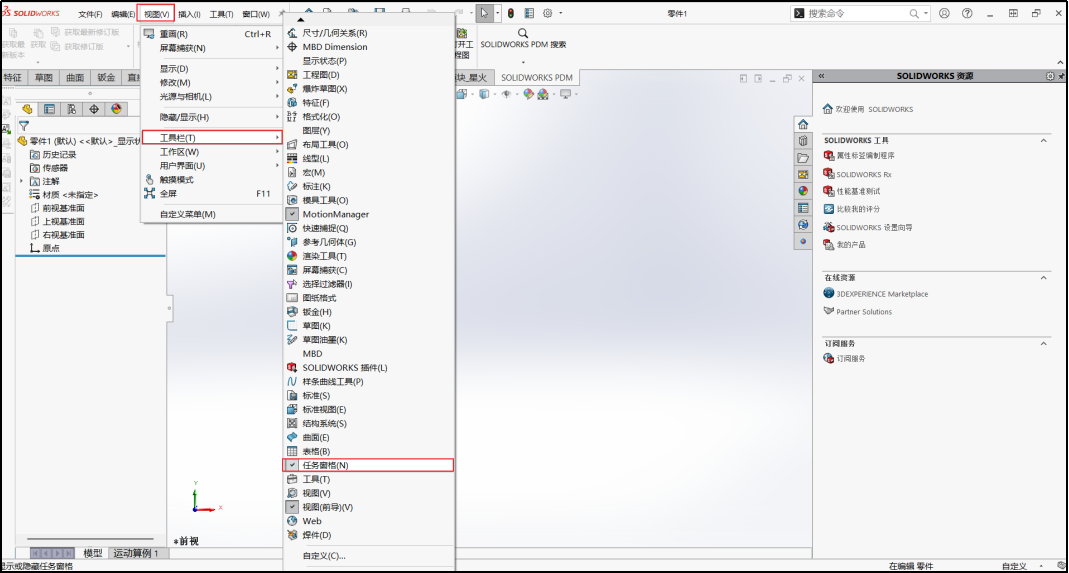Image resolution: width=1069 pixels, height=573 pixels.
Task: Click the rebuild traffic light icon
Action: tap(511, 13)
